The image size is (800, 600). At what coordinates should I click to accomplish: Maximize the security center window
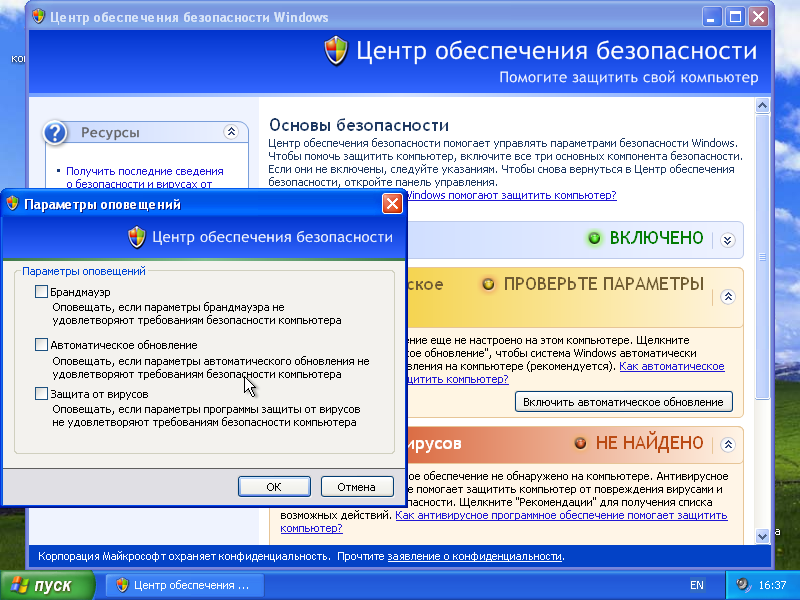pyautogui.click(x=735, y=17)
